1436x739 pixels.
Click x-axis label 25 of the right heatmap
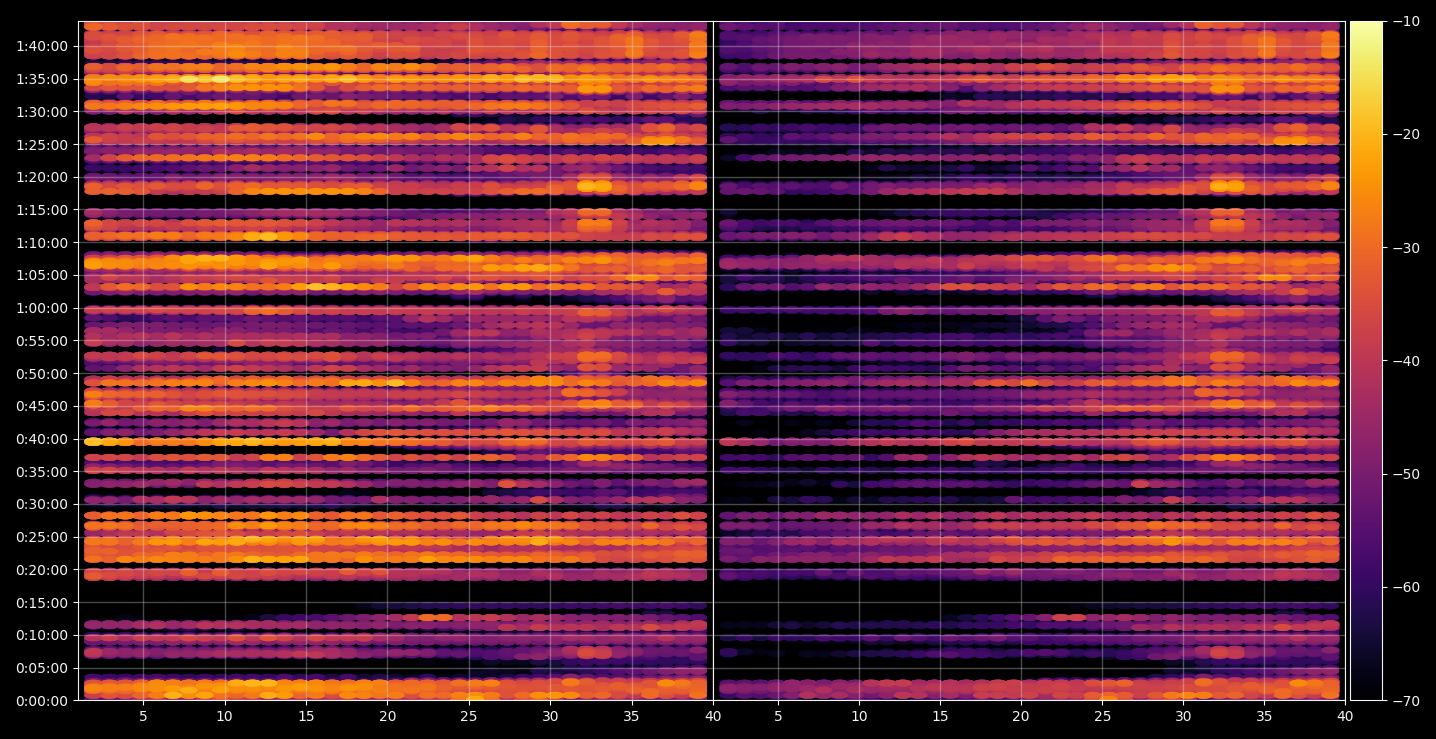1102,716
